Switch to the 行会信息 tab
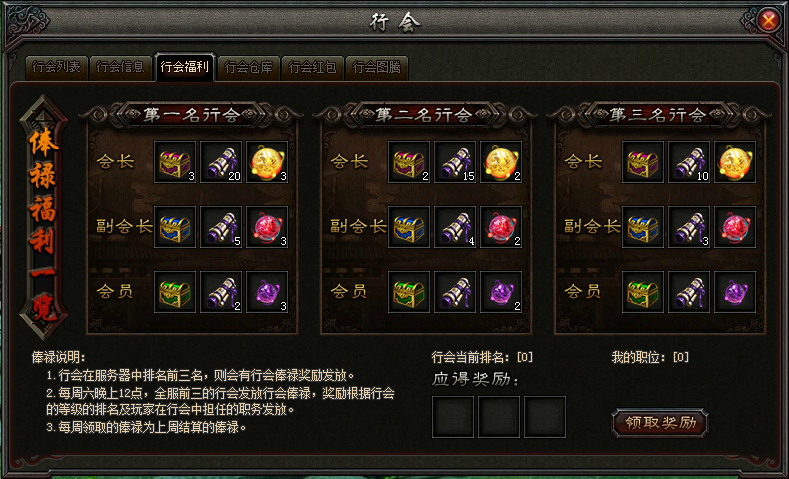The height and width of the screenshot is (479, 789). (x=120, y=67)
